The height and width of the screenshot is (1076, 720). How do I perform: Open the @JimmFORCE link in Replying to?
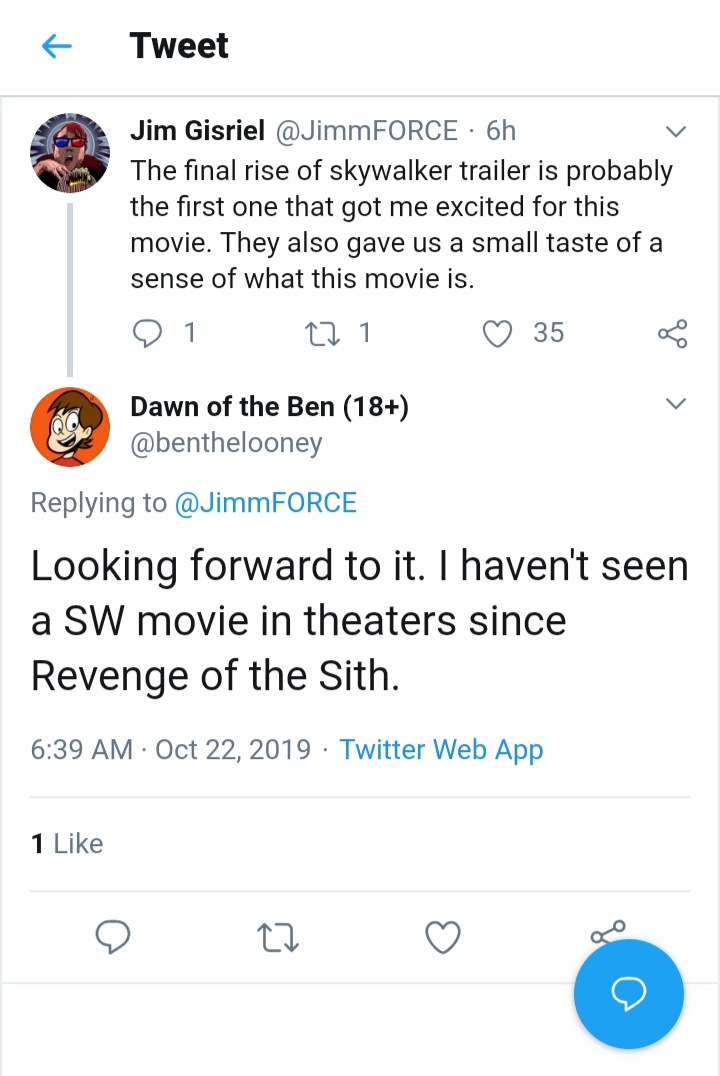pos(266,502)
